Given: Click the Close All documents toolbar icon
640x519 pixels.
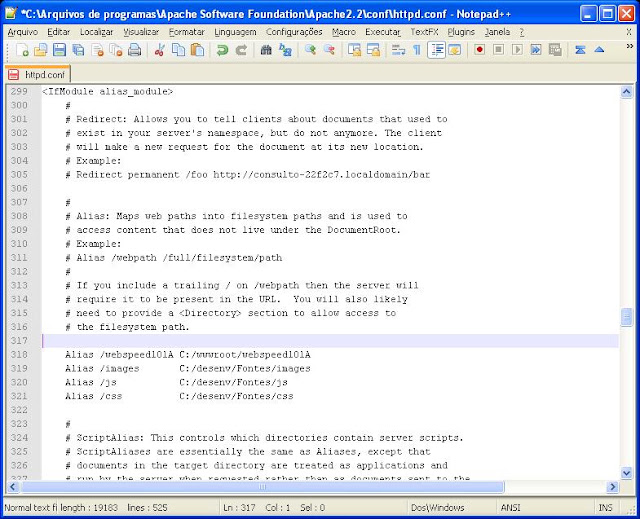Looking at the screenshot, I should point(116,50).
